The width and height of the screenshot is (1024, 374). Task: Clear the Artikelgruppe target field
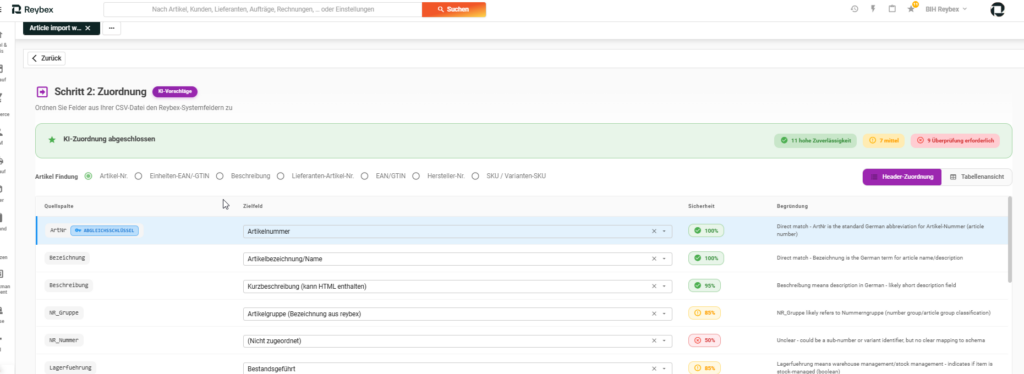coord(654,314)
